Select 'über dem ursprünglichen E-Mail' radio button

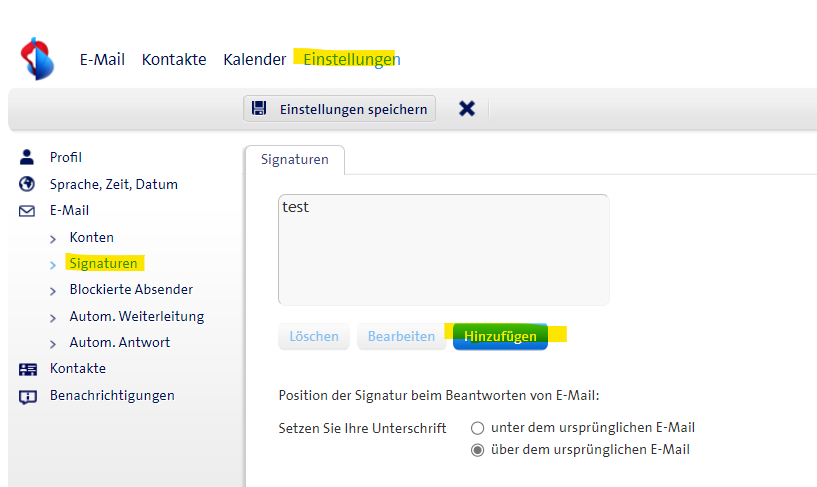point(477,450)
